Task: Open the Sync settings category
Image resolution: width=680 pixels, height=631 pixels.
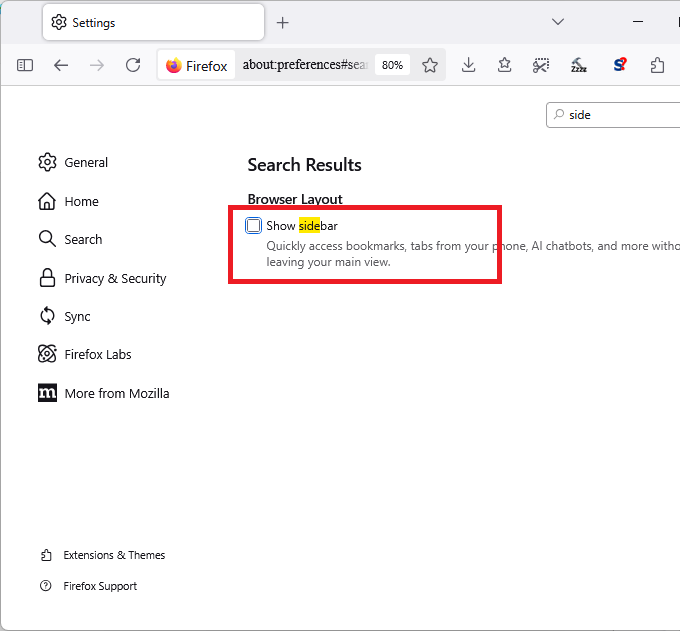Action: click(x=65, y=316)
